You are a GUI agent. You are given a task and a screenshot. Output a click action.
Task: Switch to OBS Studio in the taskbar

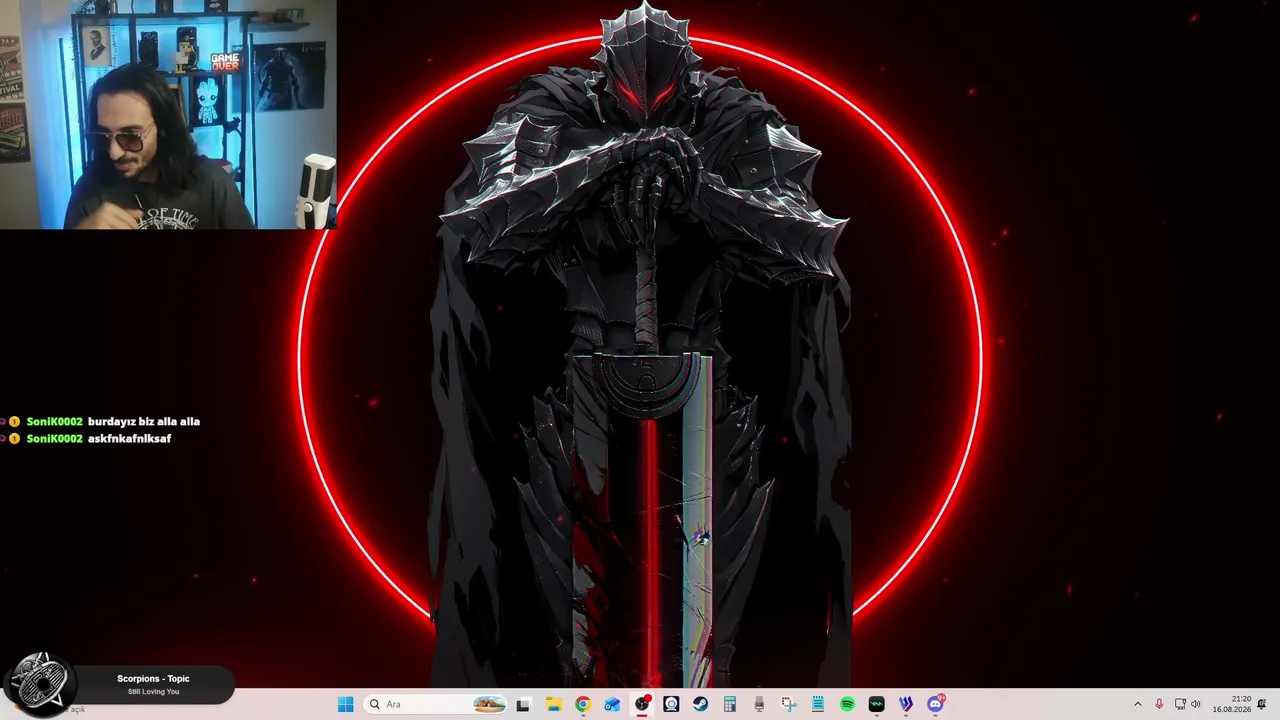coord(642,704)
